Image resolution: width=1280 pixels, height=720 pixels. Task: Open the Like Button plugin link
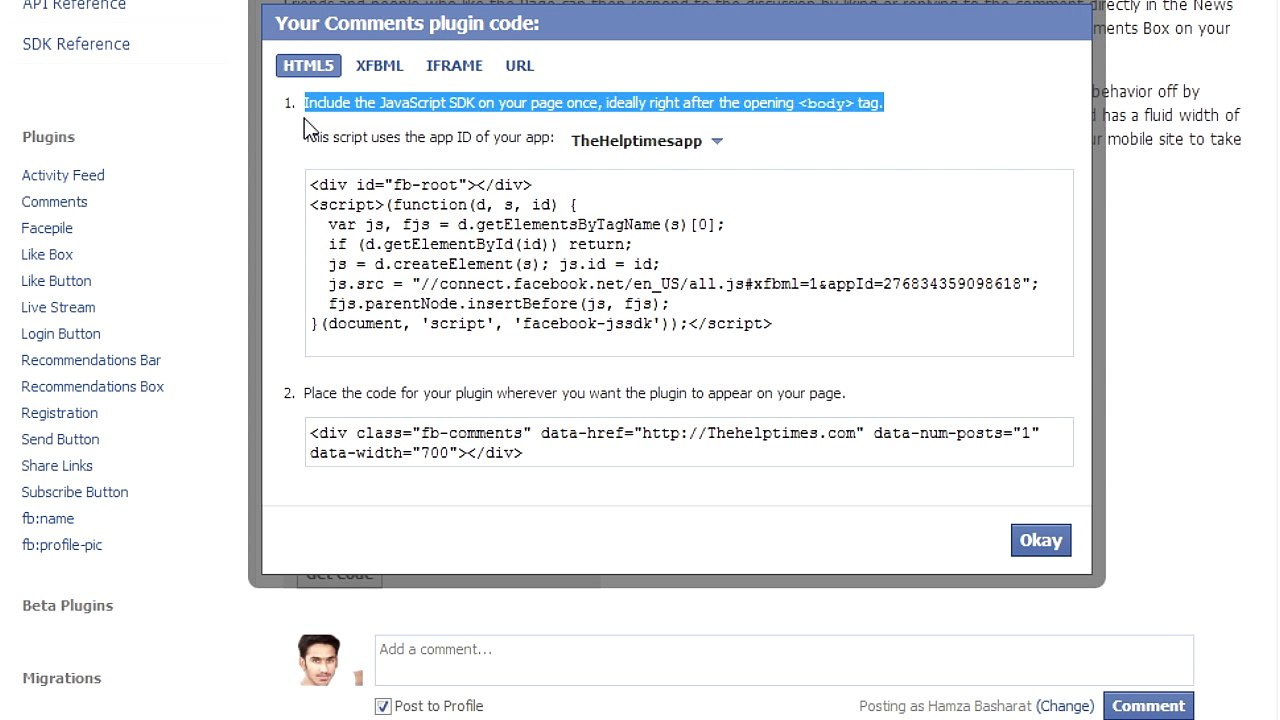(56, 281)
